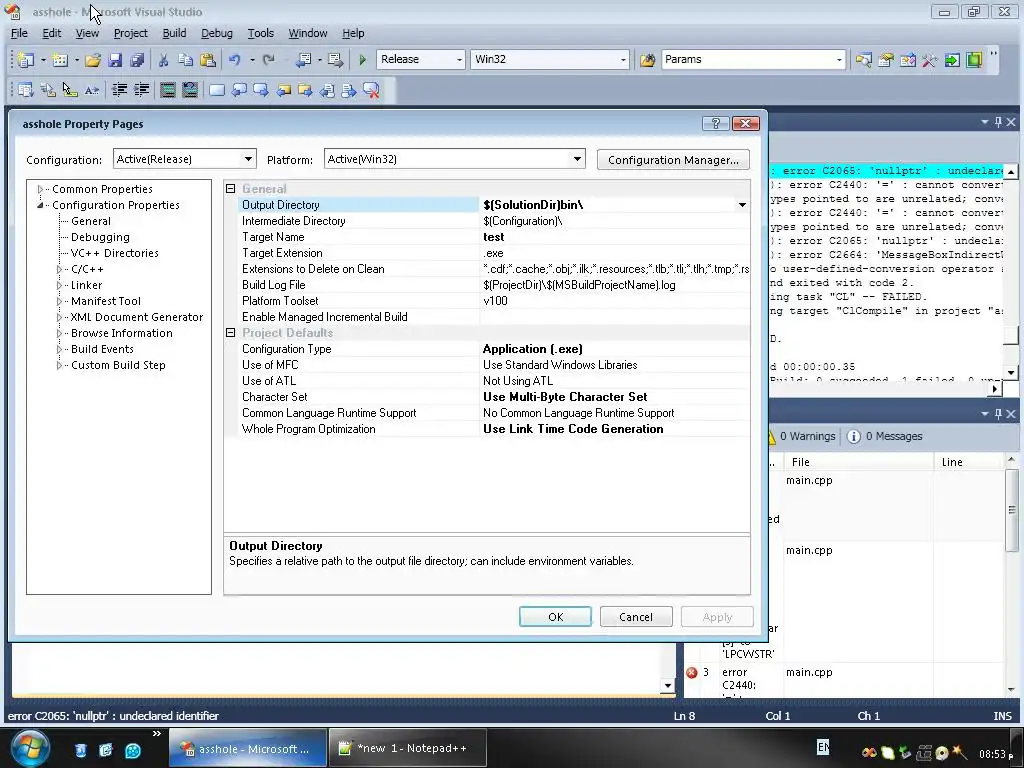Open the Tools menu
This screenshot has height=768, width=1024.
tap(261, 33)
